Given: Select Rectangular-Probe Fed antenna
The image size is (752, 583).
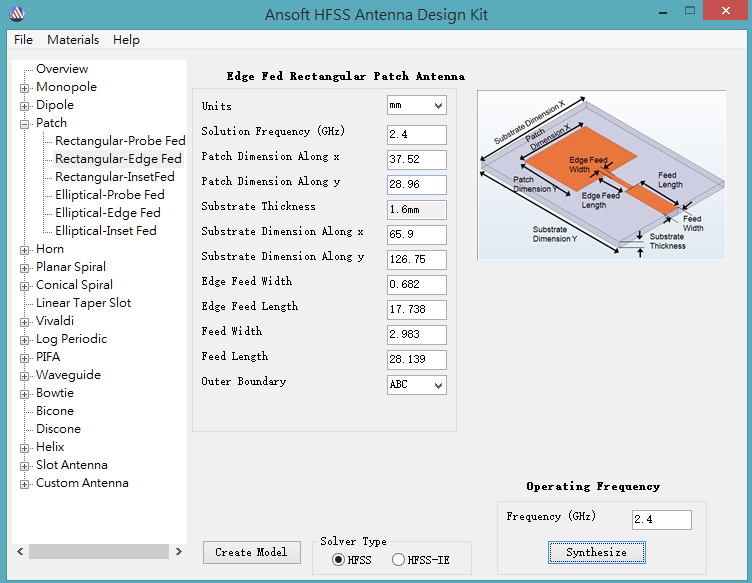Looking at the screenshot, I should tap(120, 141).
